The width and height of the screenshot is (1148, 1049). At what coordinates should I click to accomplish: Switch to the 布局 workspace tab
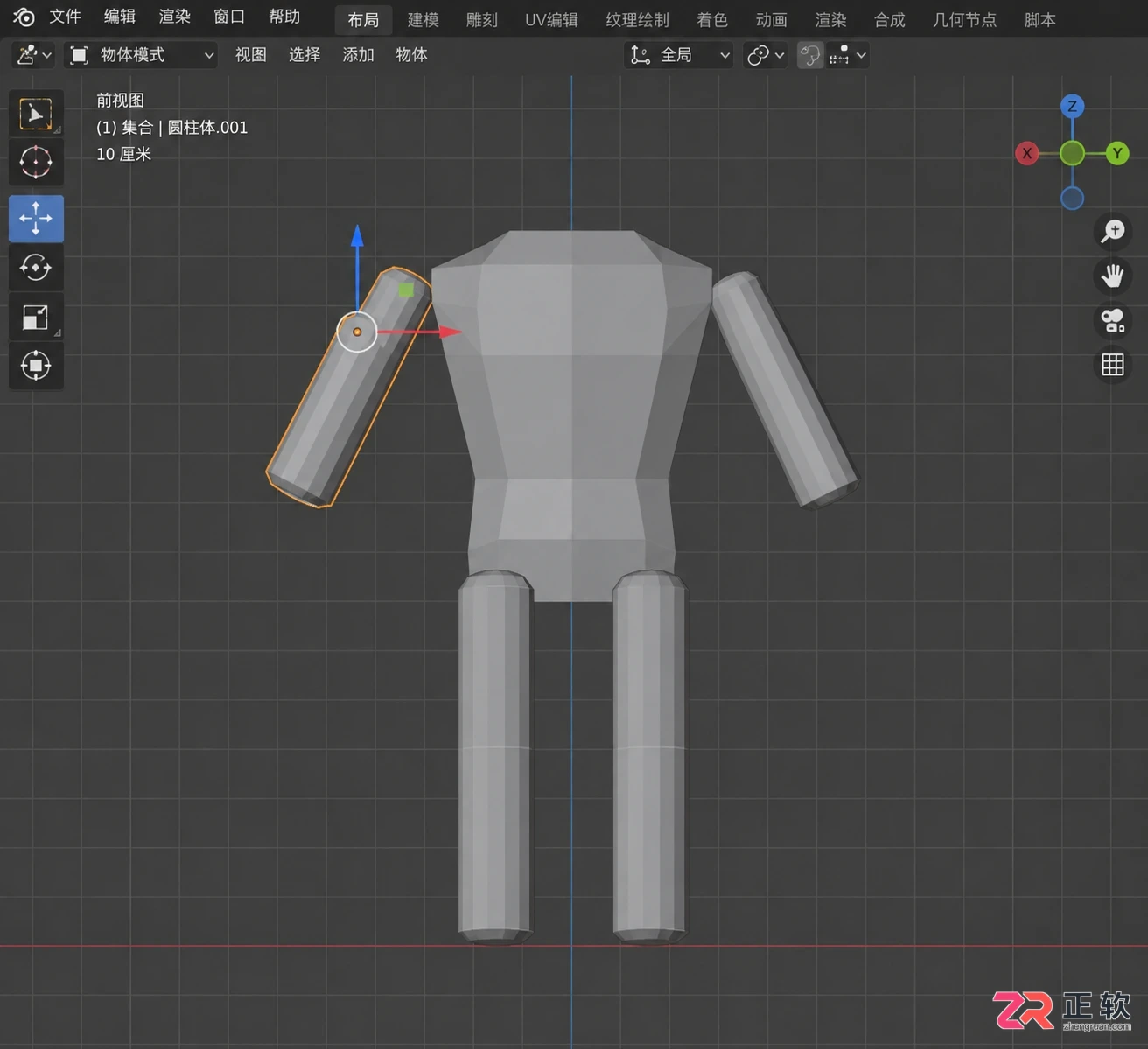pos(363,19)
